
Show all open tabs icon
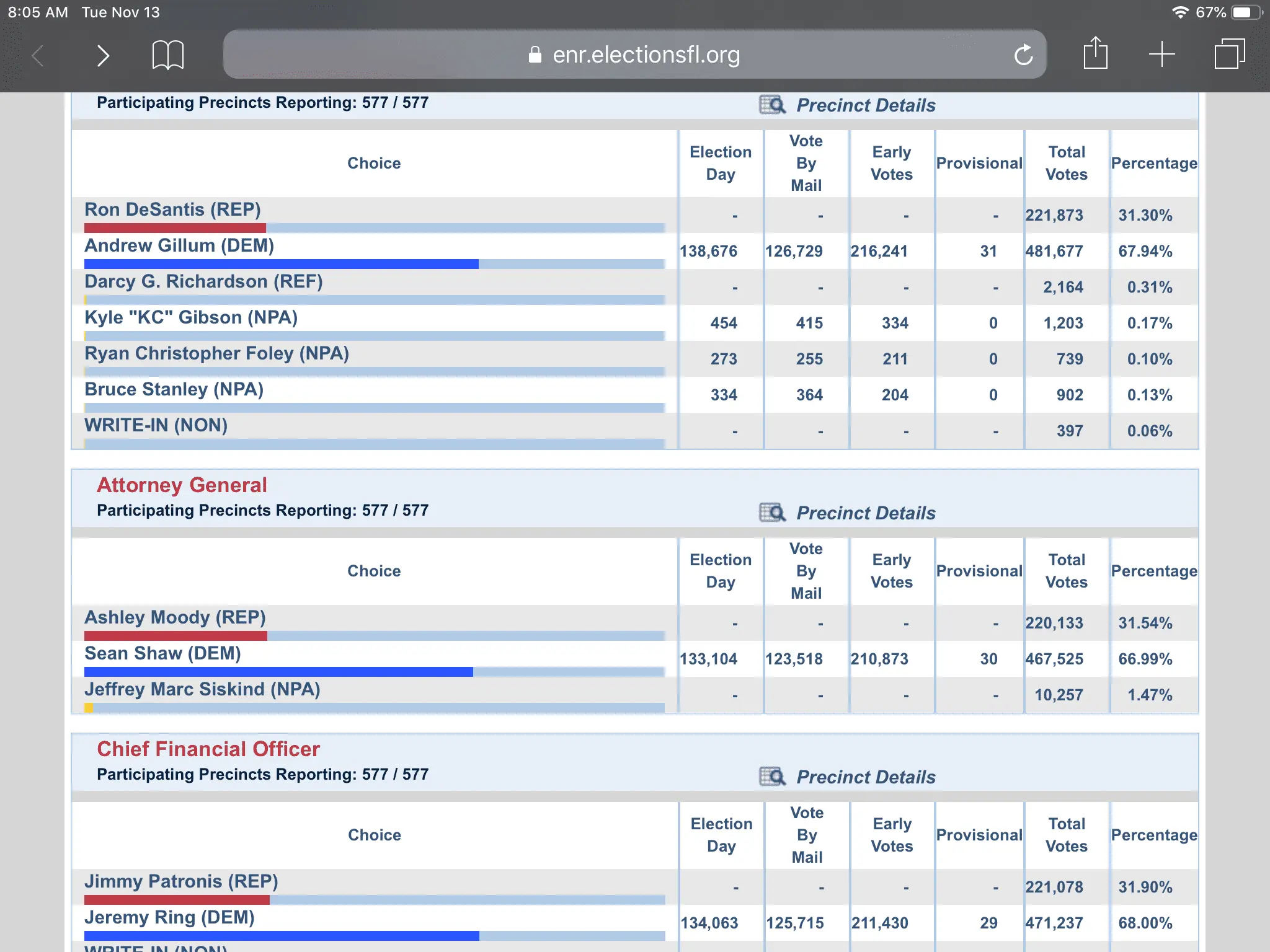pos(1229,54)
